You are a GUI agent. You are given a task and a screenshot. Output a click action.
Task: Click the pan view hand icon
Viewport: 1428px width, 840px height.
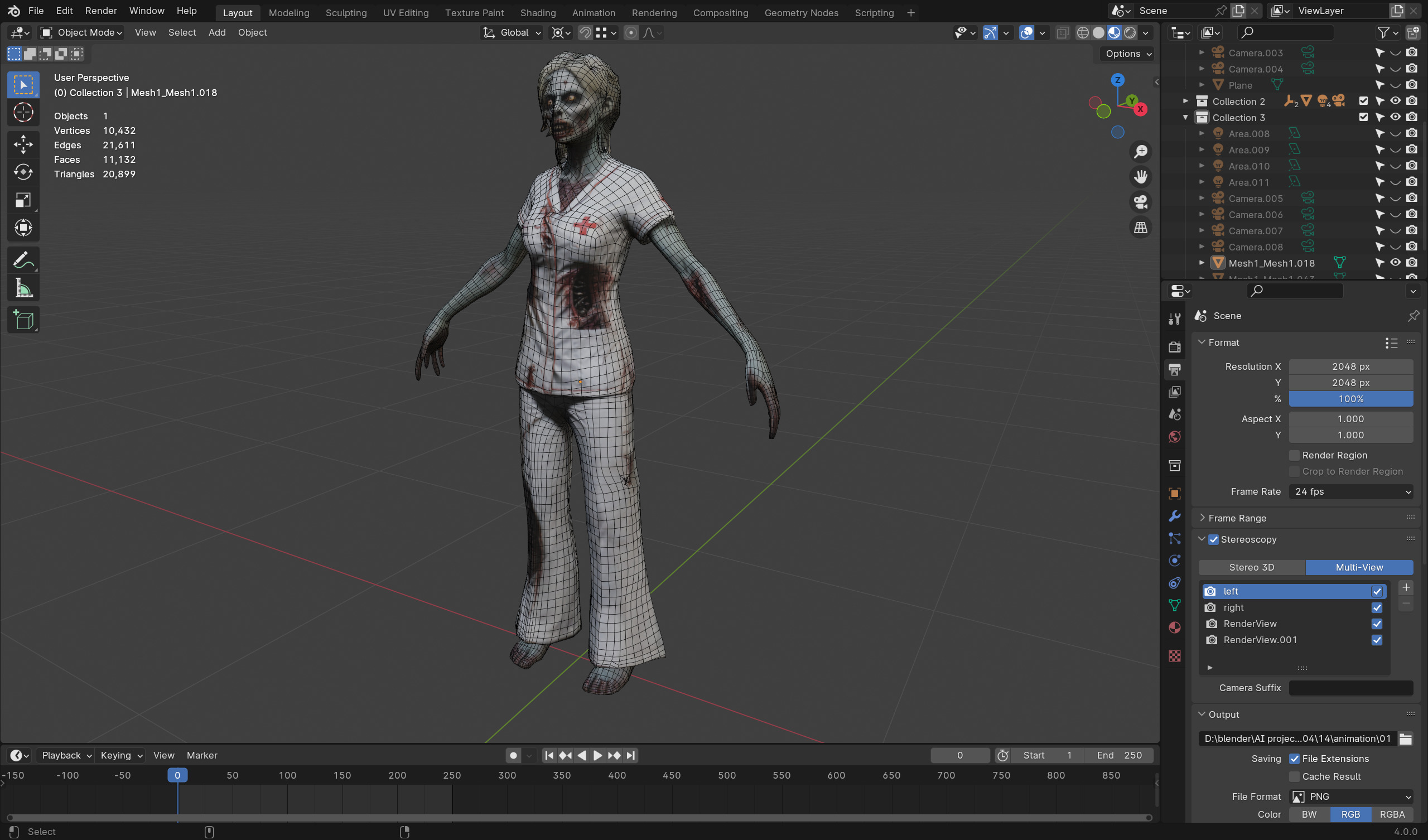(1140, 177)
